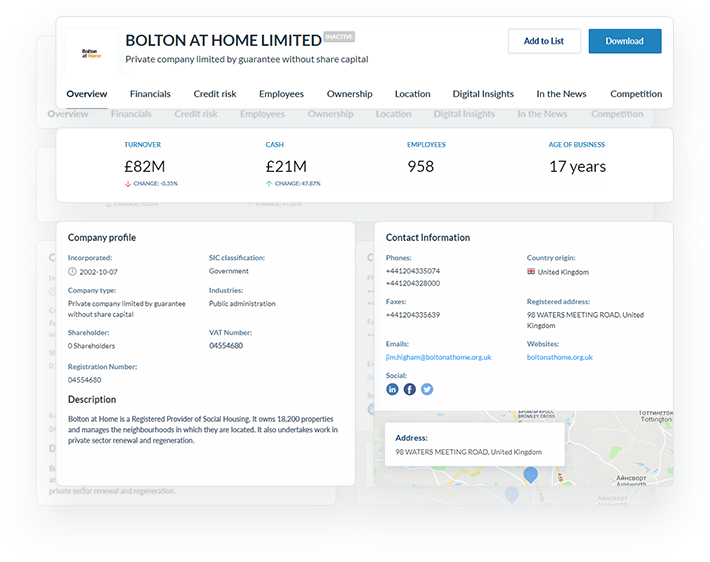Click the cash CHANGE: 47.87% text
Image resolution: width=710 pixels, height=562 pixels.
tap(297, 183)
